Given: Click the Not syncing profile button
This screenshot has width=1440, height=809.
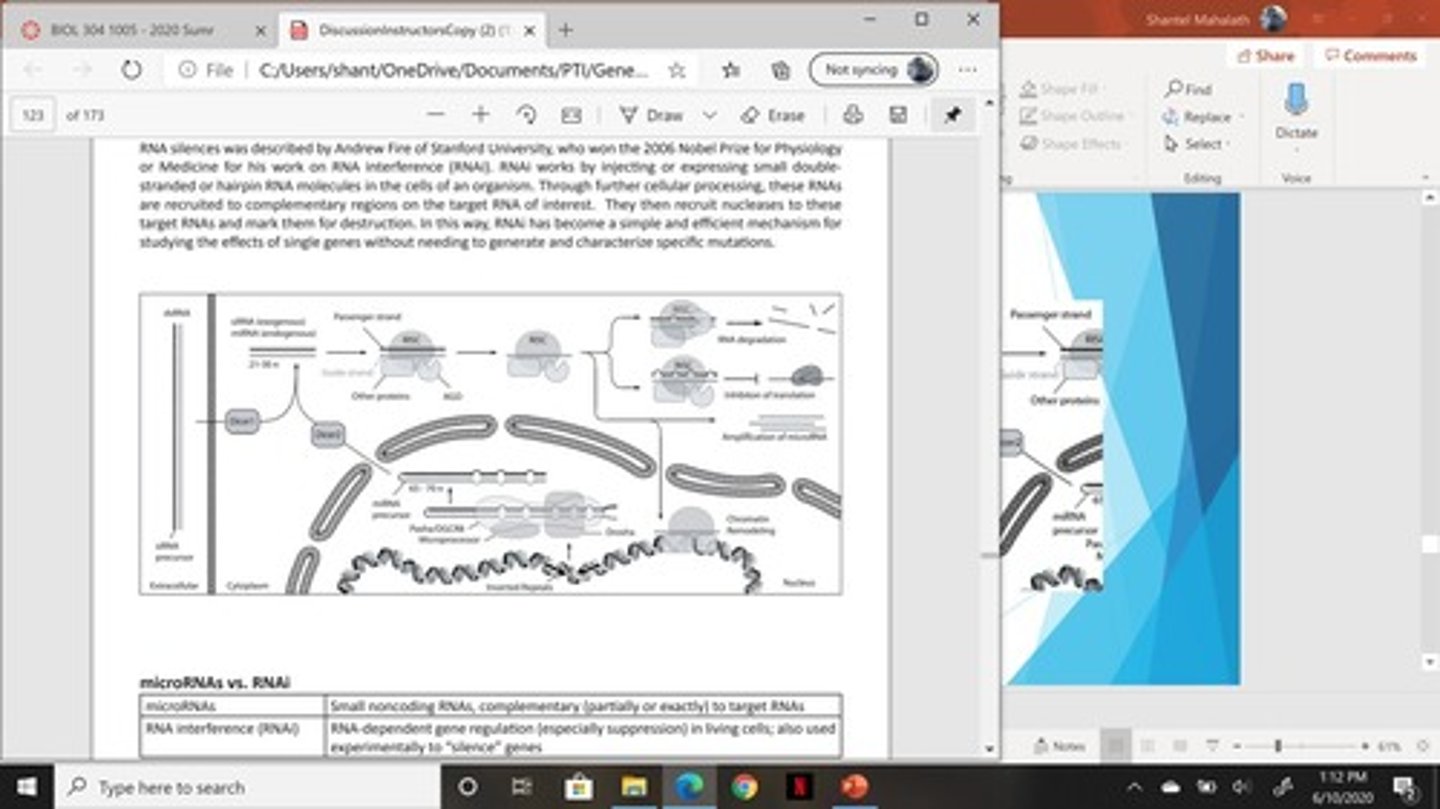Looking at the screenshot, I should (x=874, y=70).
